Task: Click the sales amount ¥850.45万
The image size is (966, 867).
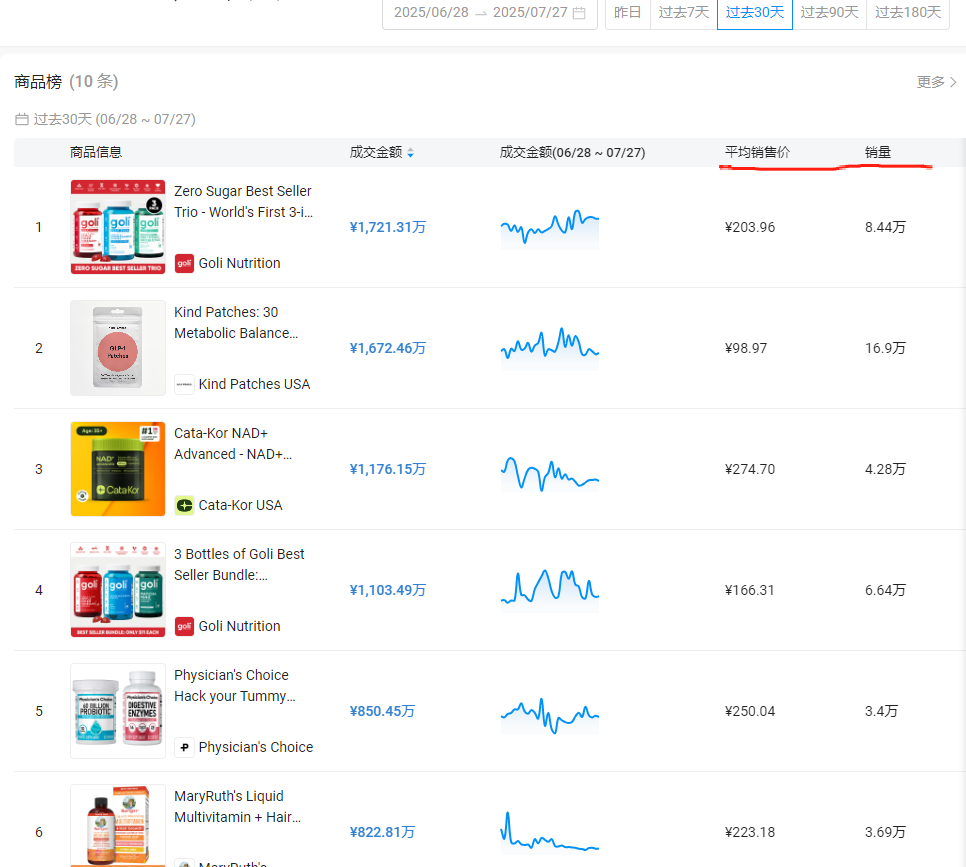Action: point(382,711)
